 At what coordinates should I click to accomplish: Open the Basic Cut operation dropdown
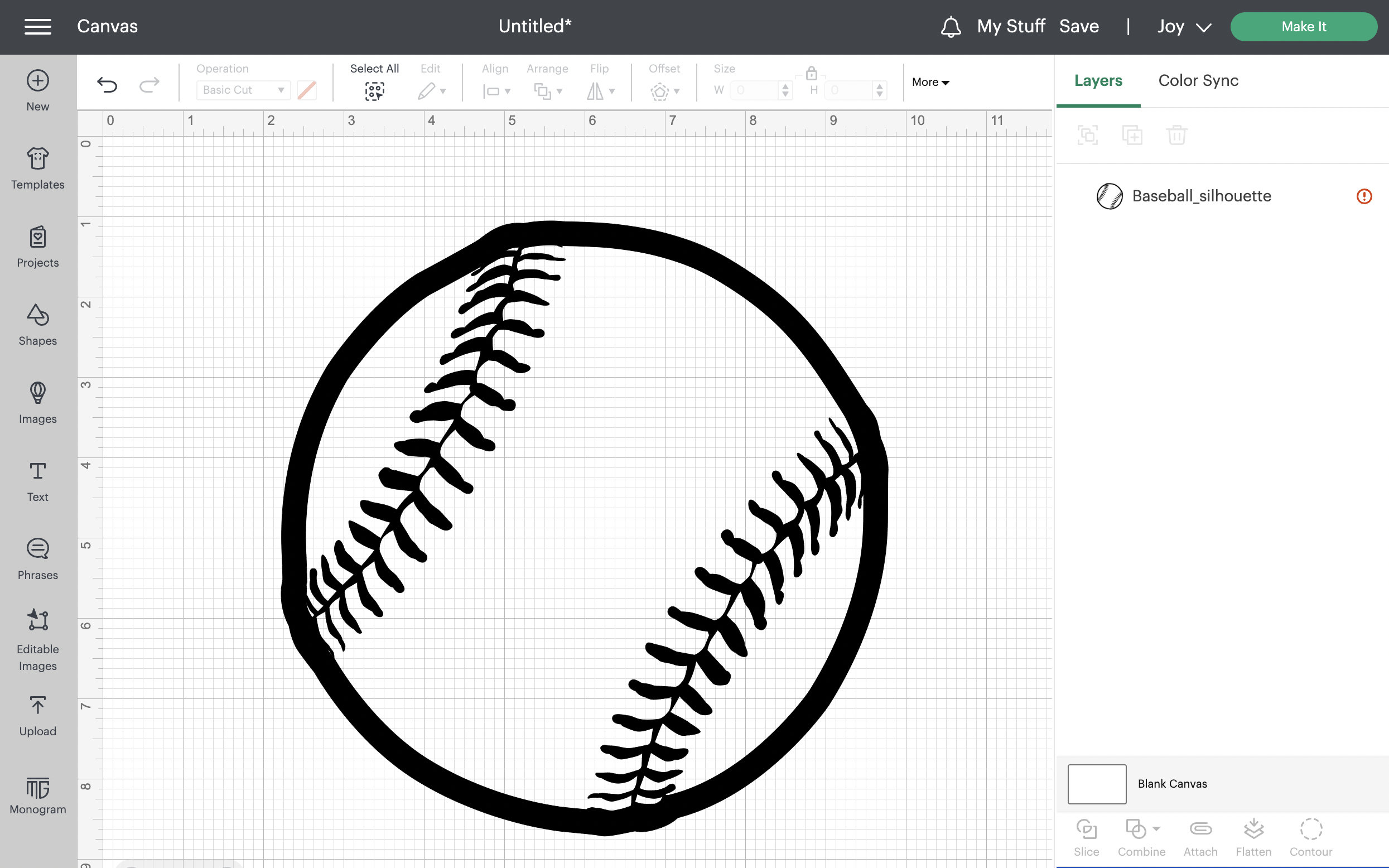243,90
